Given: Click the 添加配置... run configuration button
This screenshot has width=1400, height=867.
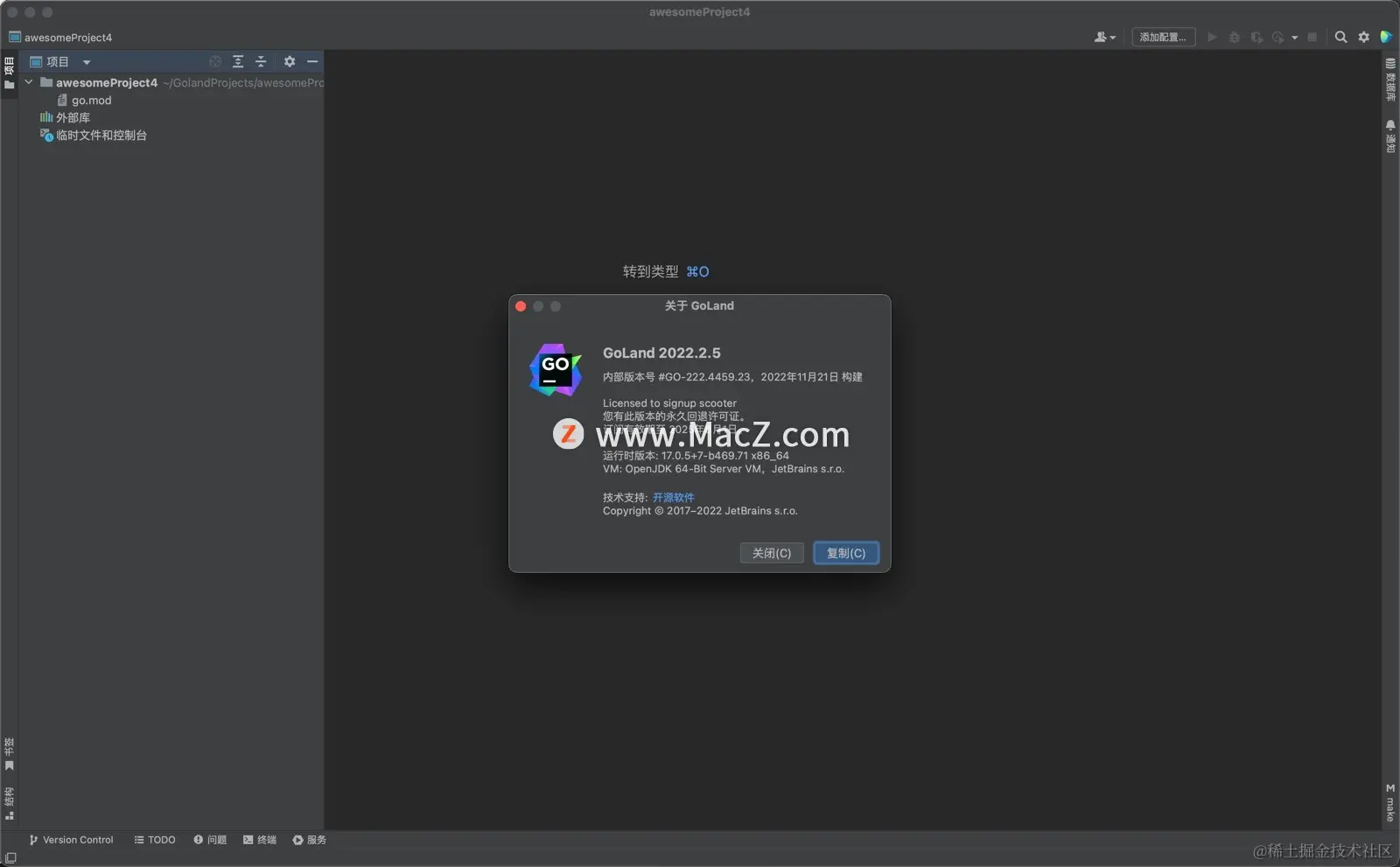Looking at the screenshot, I should [1163, 37].
